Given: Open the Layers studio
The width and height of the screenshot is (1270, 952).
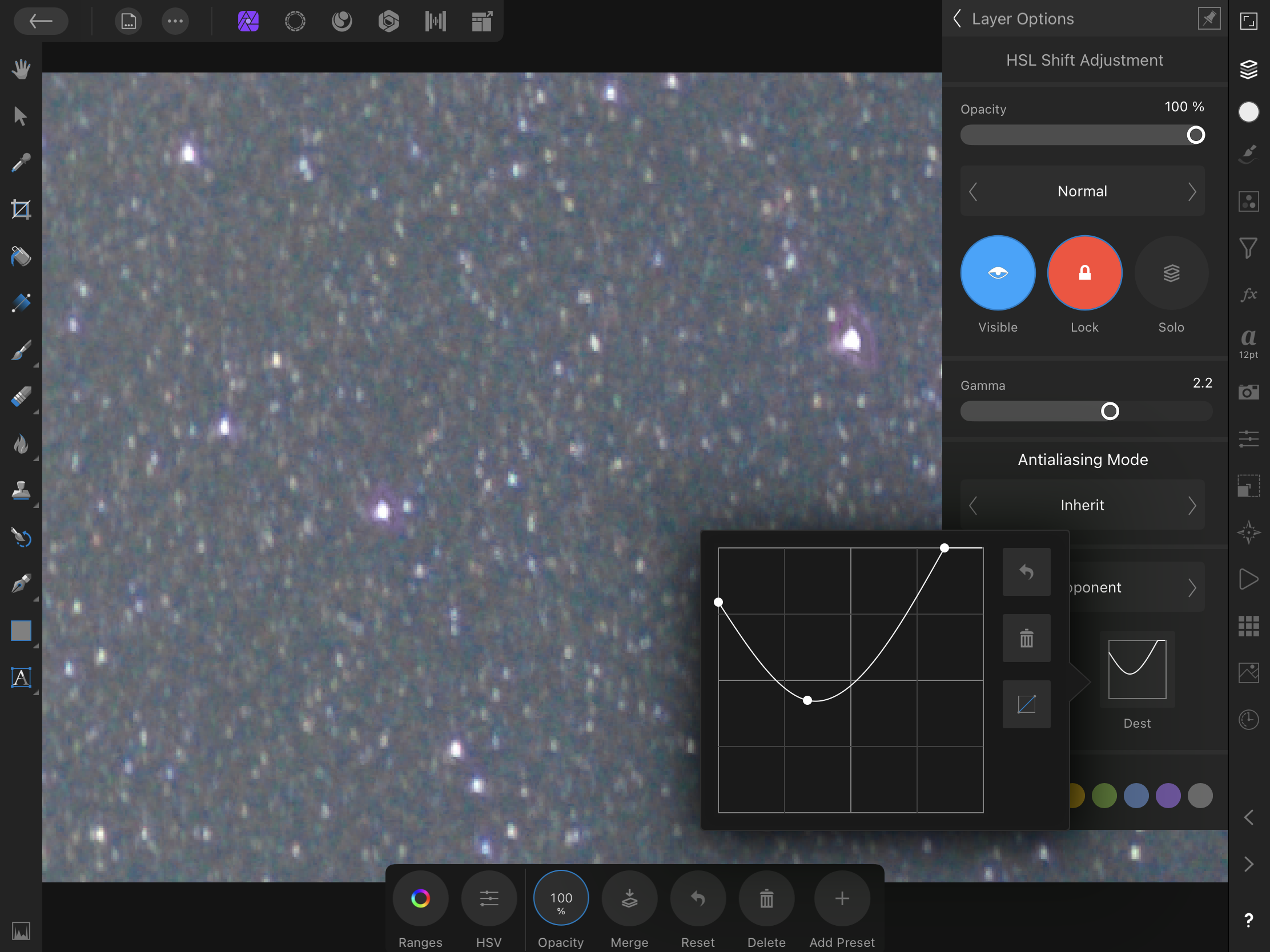Looking at the screenshot, I should [x=1248, y=70].
